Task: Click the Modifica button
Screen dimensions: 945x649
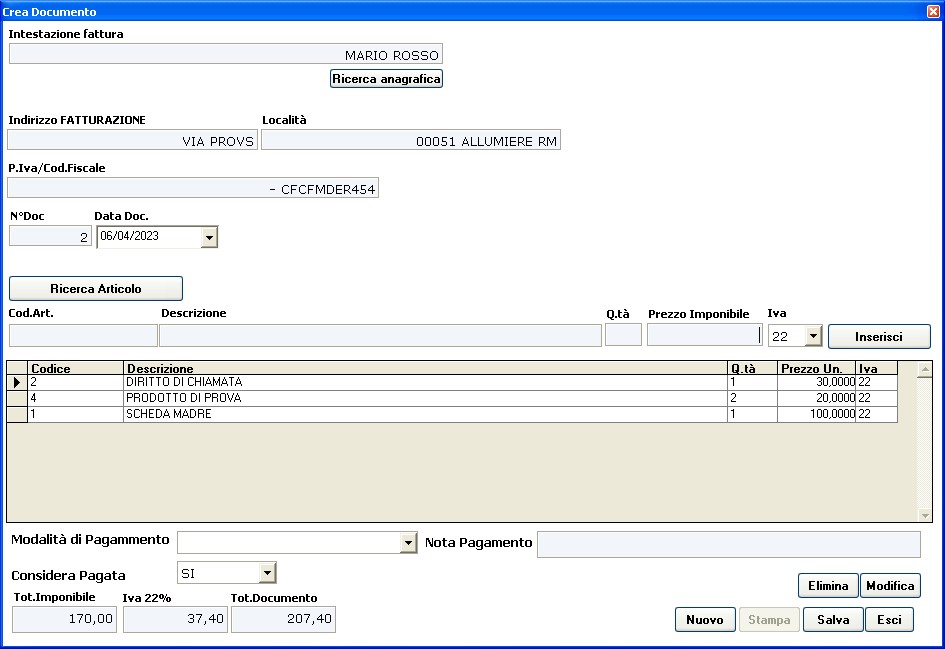Action: [x=890, y=586]
